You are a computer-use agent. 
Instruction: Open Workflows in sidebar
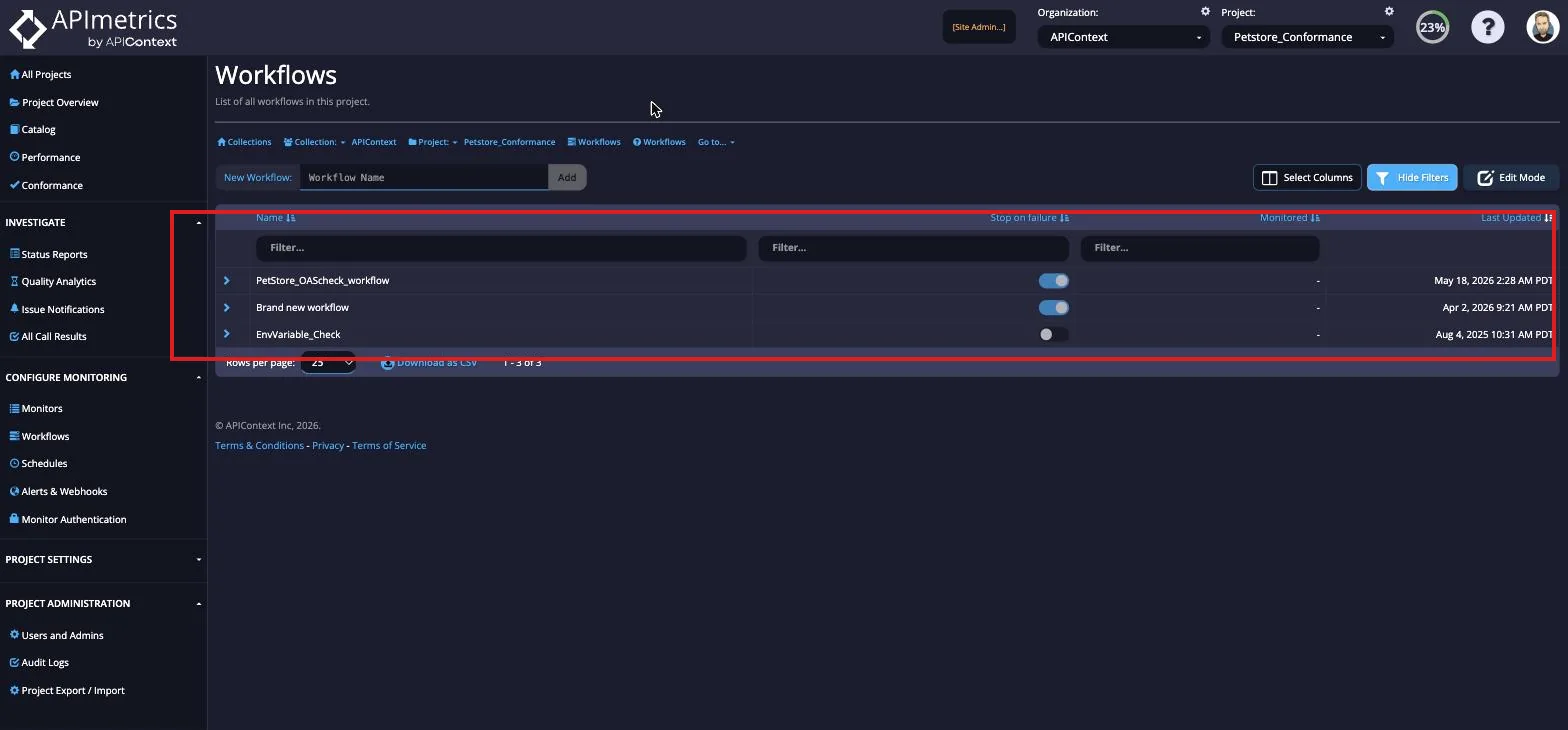point(39,436)
